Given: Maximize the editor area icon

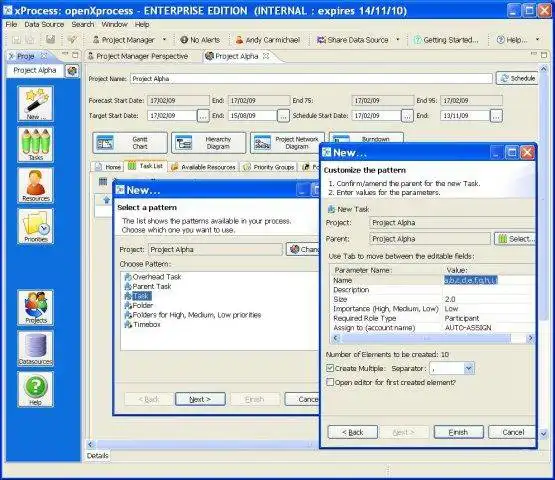Looking at the screenshot, I should point(544,55).
